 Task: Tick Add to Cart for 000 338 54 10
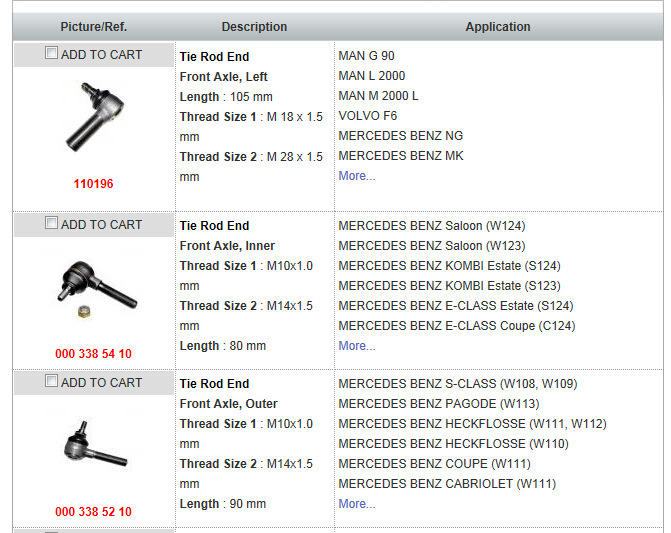tap(52, 224)
